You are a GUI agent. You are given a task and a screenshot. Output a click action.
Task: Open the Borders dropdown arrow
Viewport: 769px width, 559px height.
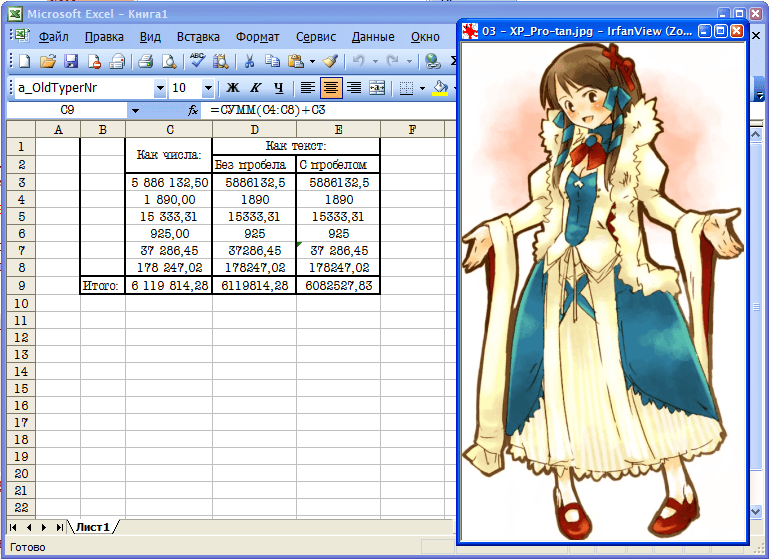[x=422, y=89]
